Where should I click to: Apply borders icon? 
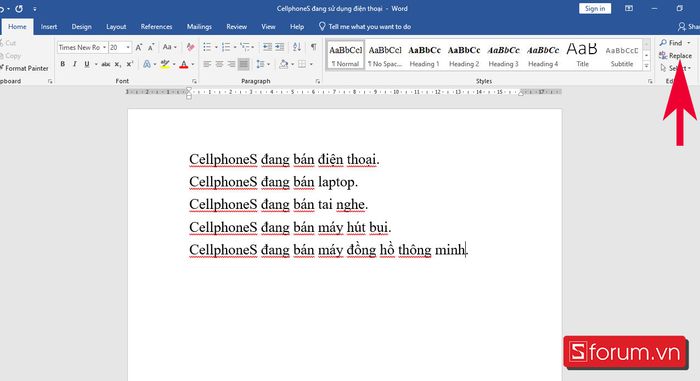pyautogui.click(x=302, y=64)
